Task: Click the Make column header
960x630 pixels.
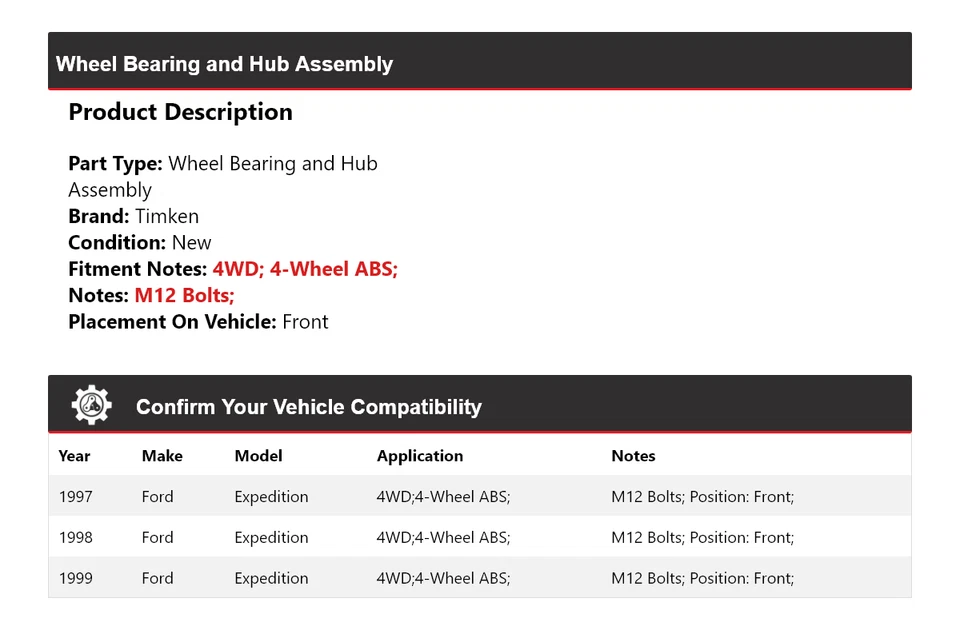Action: coord(162,456)
